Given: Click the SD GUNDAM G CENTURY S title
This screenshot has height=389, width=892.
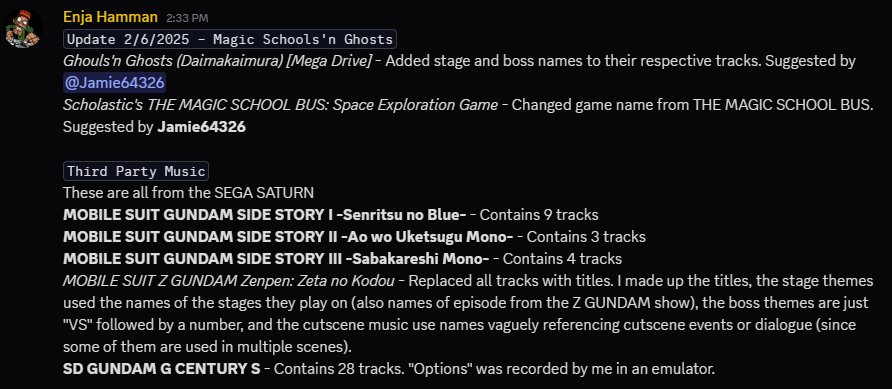Looking at the screenshot, I should 162,369.
